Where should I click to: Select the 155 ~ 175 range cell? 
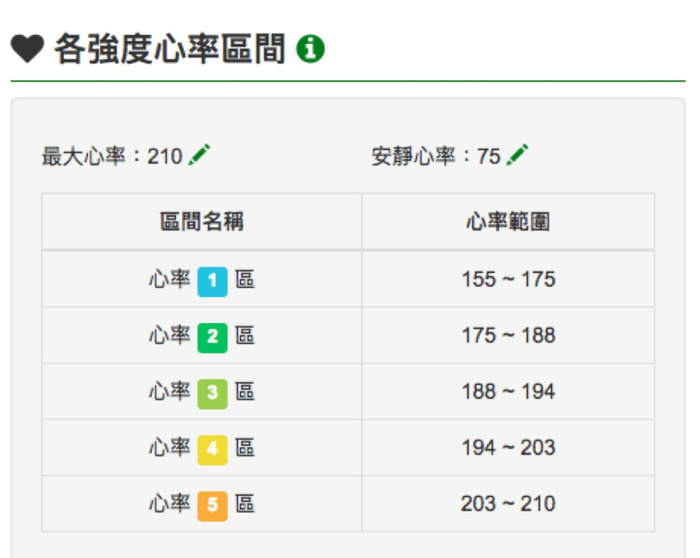[508, 280]
